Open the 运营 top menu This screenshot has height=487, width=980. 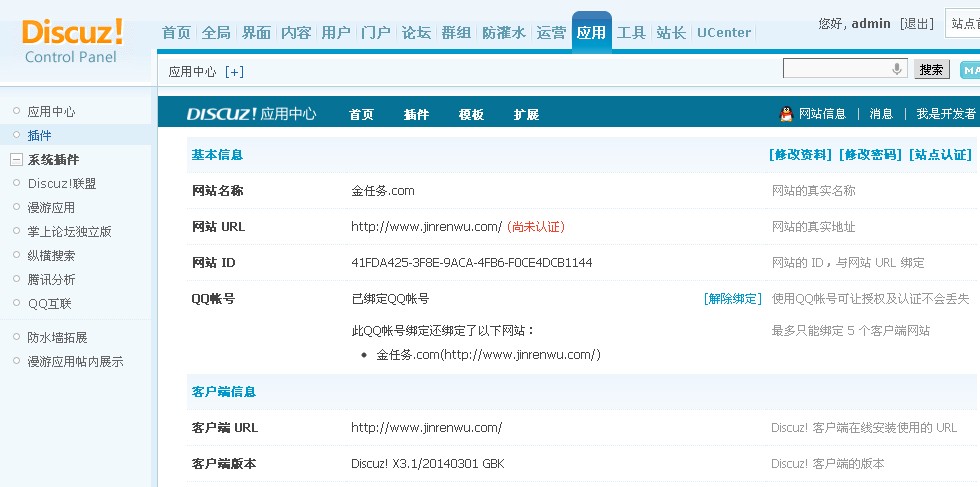click(x=551, y=33)
